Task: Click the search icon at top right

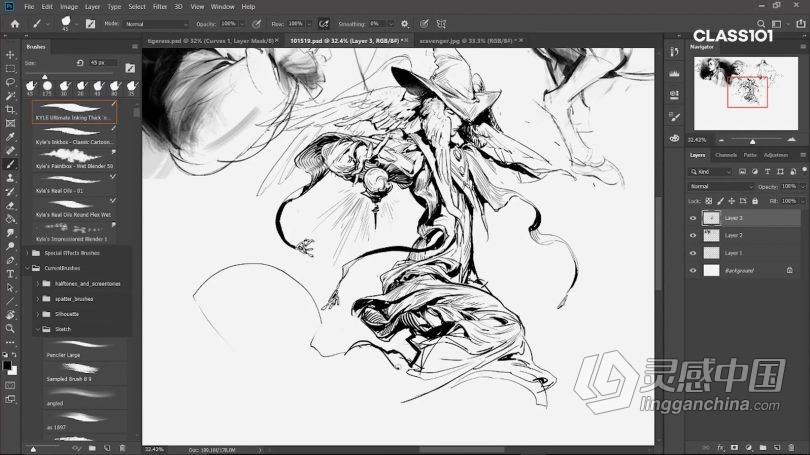Action: (761, 24)
